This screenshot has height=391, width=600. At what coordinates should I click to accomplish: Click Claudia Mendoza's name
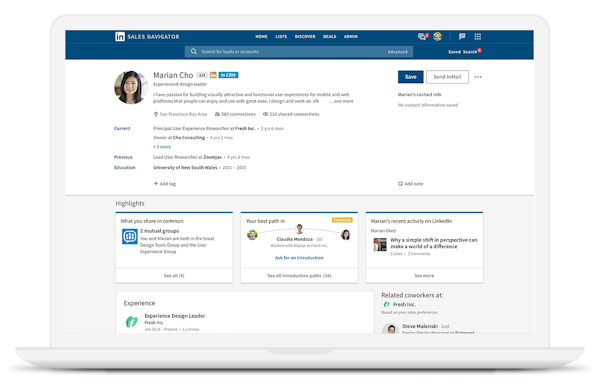click(295, 239)
